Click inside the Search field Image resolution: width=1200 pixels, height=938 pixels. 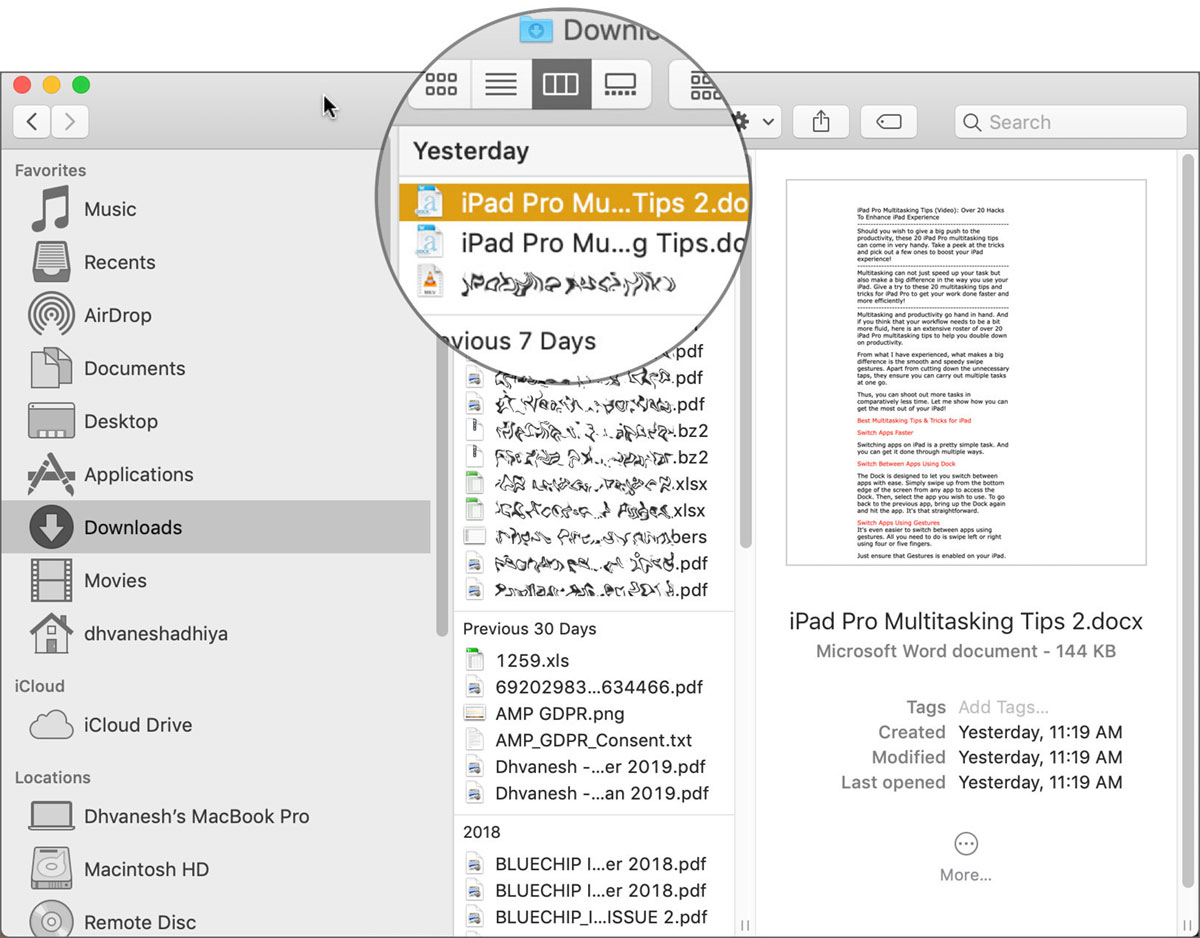1070,121
